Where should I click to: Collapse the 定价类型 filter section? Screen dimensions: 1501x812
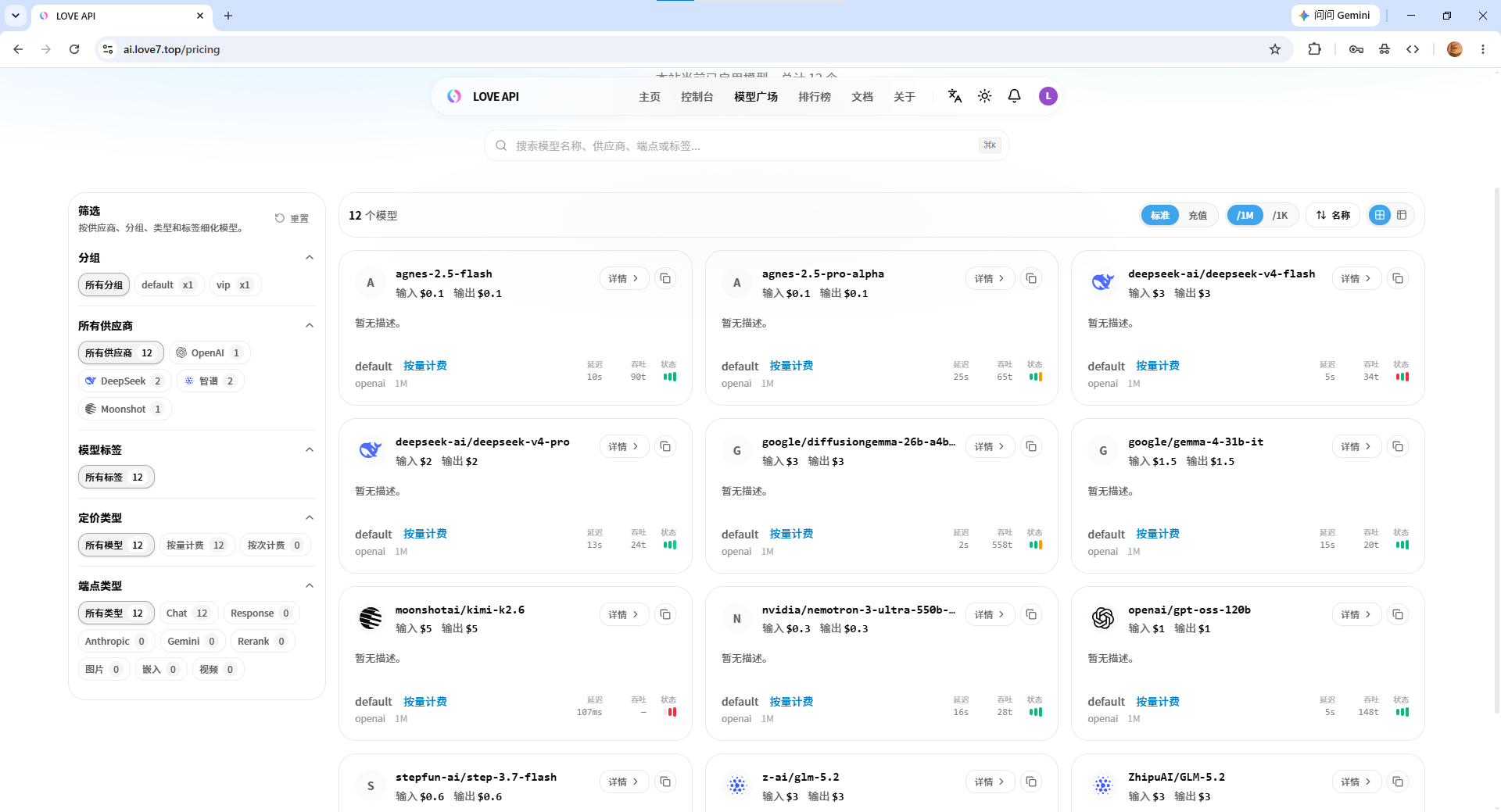(310, 518)
